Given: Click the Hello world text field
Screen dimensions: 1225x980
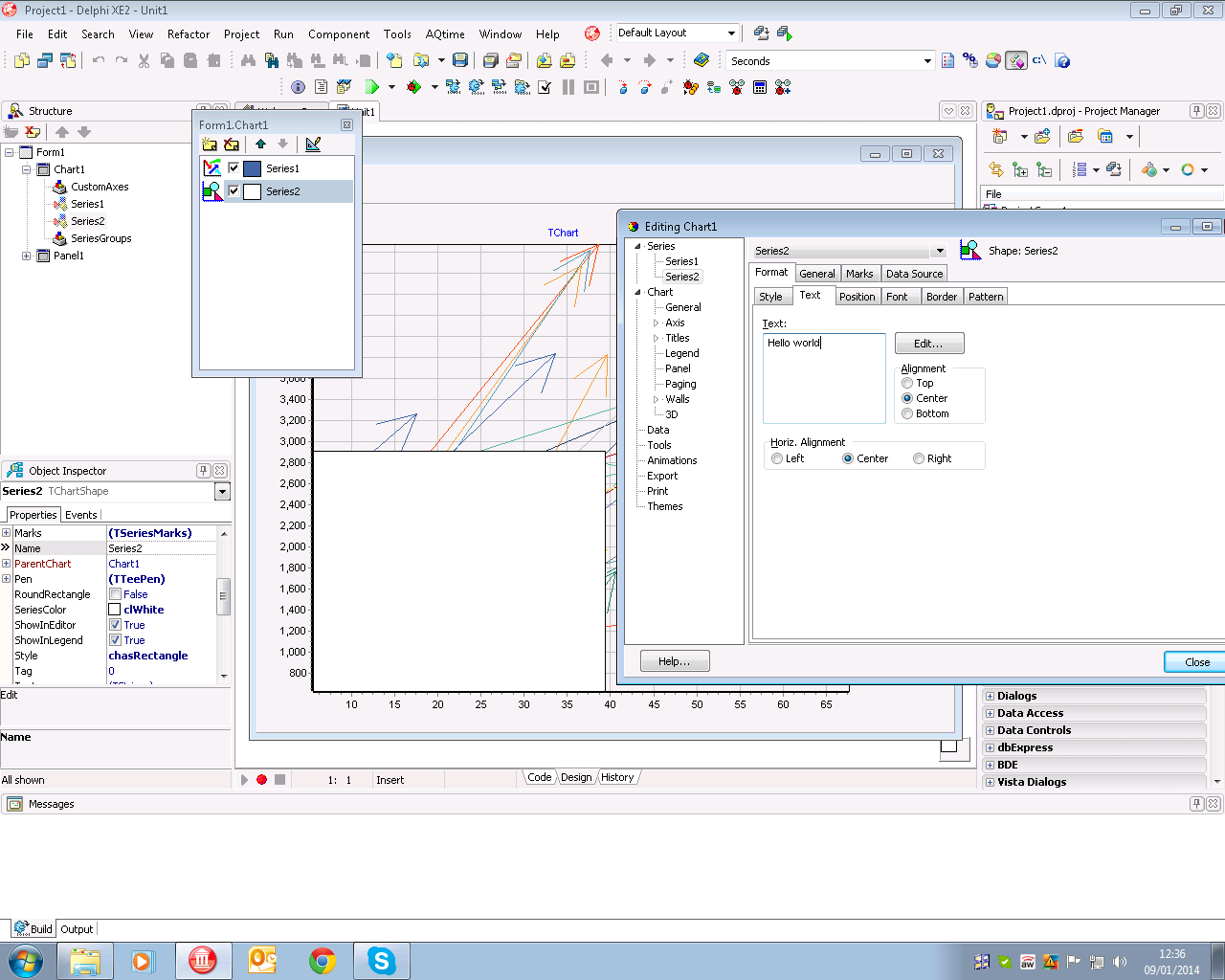Looking at the screenshot, I should (x=824, y=378).
